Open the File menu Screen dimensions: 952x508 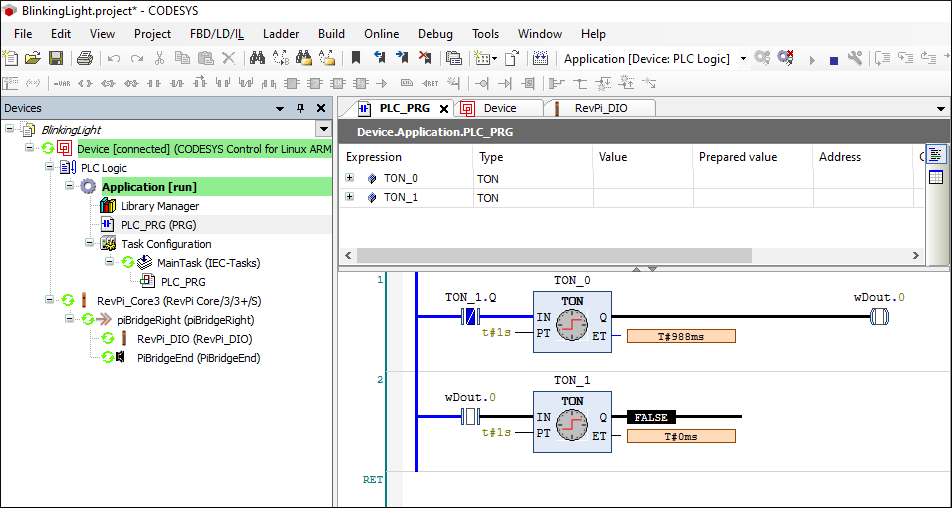[23, 34]
